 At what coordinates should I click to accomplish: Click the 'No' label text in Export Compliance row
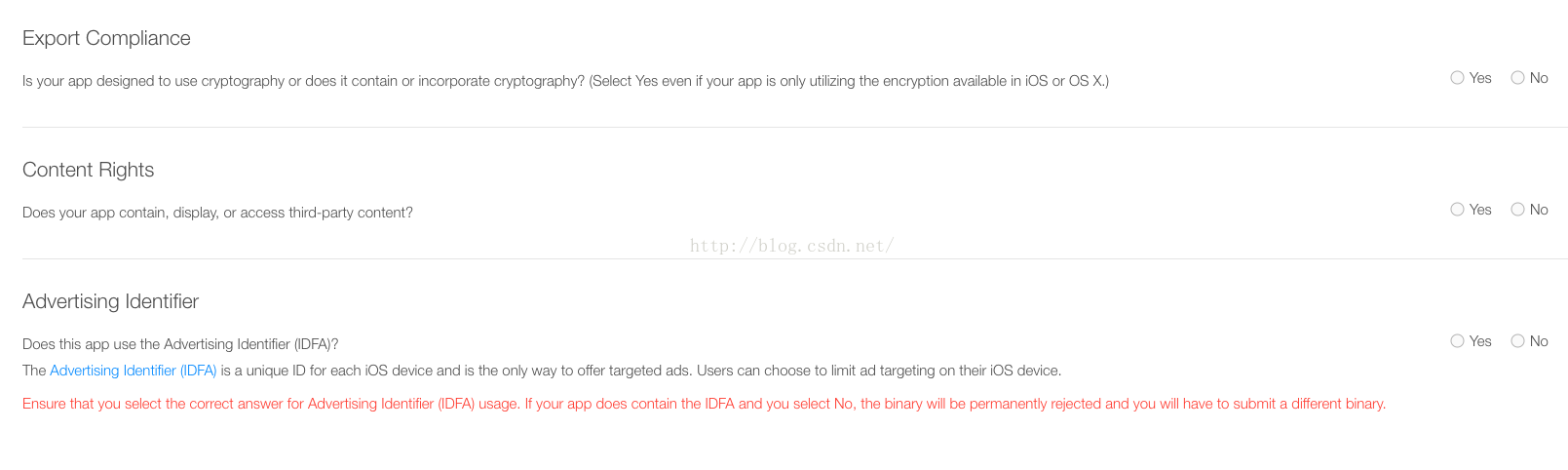1539,78
